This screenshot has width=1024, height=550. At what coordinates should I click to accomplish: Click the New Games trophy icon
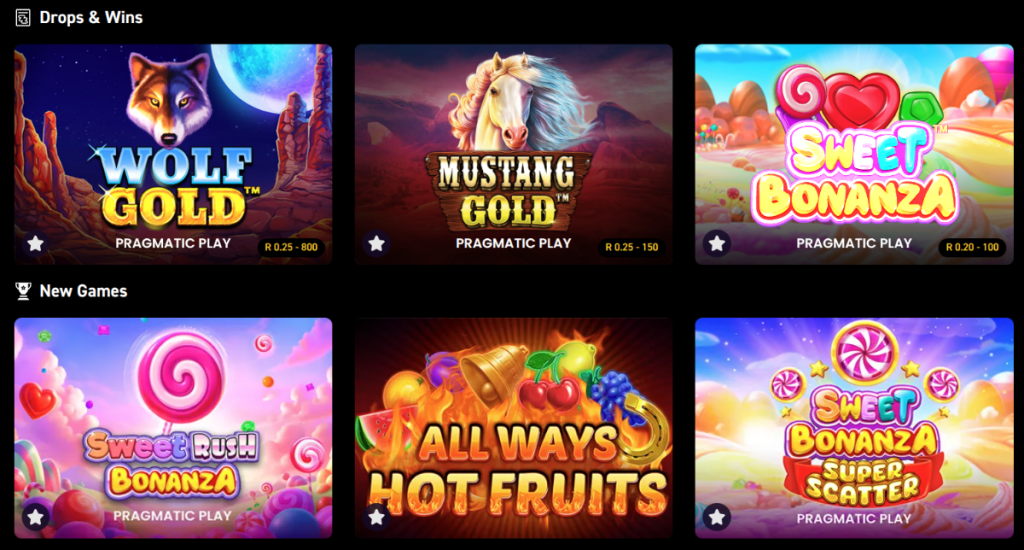23,291
